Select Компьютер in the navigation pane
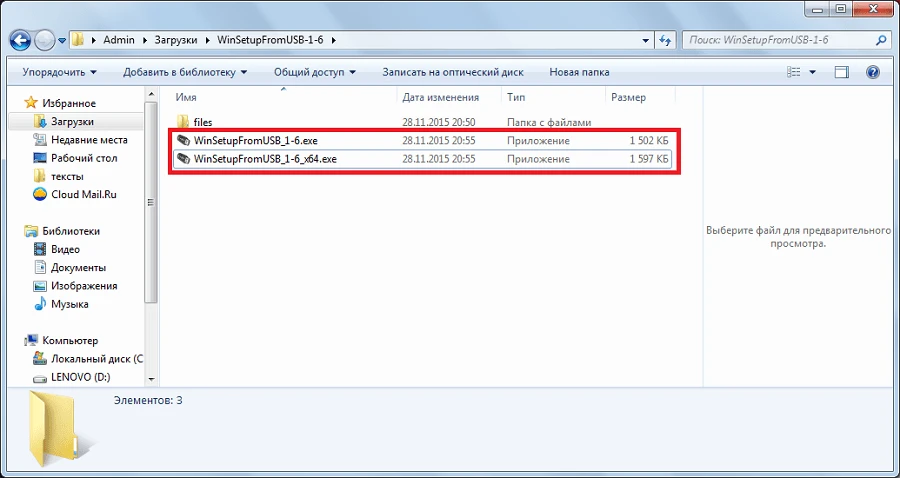Image resolution: width=900 pixels, height=478 pixels. 70,341
